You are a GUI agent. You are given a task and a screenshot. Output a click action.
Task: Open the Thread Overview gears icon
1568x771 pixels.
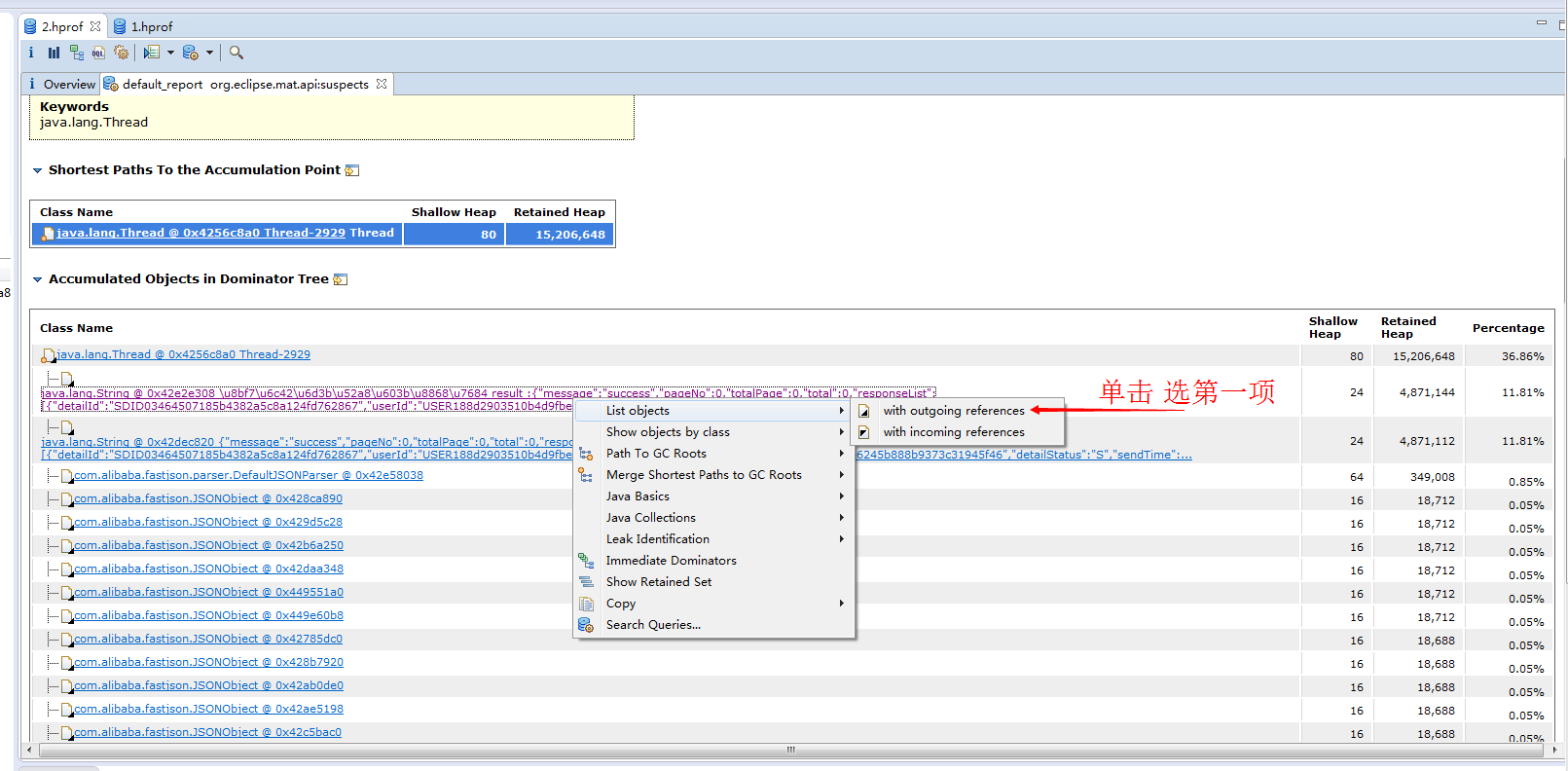(x=122, y=53)
